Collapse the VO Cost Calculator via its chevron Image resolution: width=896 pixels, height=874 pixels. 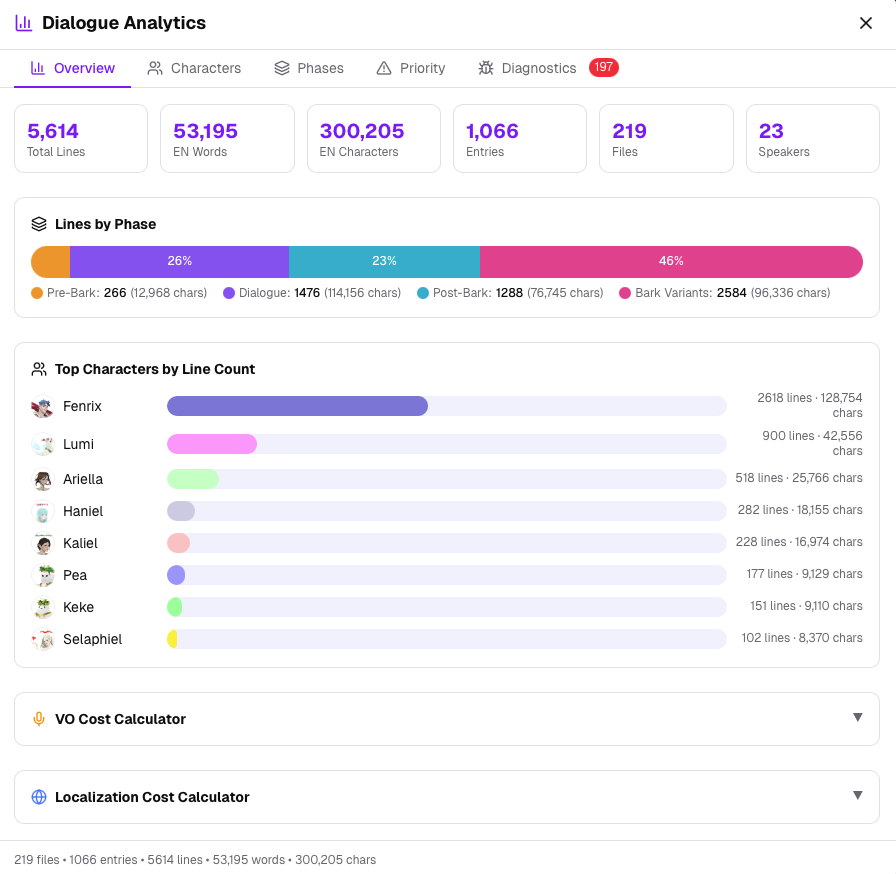857,718
